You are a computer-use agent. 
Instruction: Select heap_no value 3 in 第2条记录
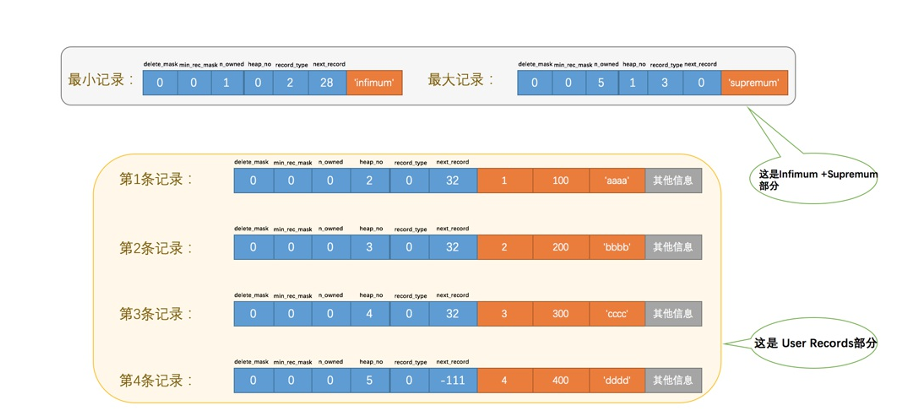click(x=370, y=247)
